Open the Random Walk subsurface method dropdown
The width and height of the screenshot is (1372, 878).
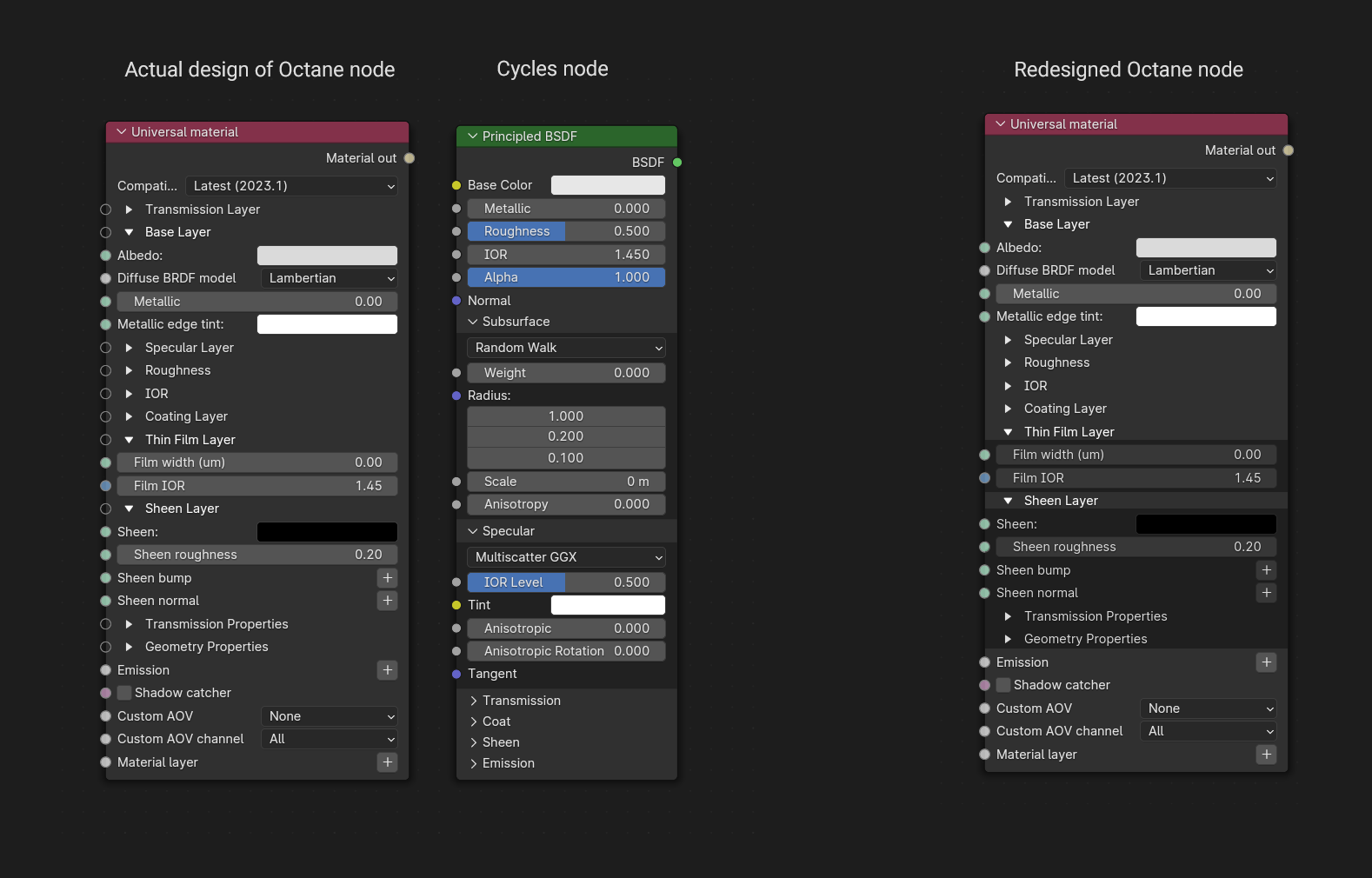tap(567, 348)
